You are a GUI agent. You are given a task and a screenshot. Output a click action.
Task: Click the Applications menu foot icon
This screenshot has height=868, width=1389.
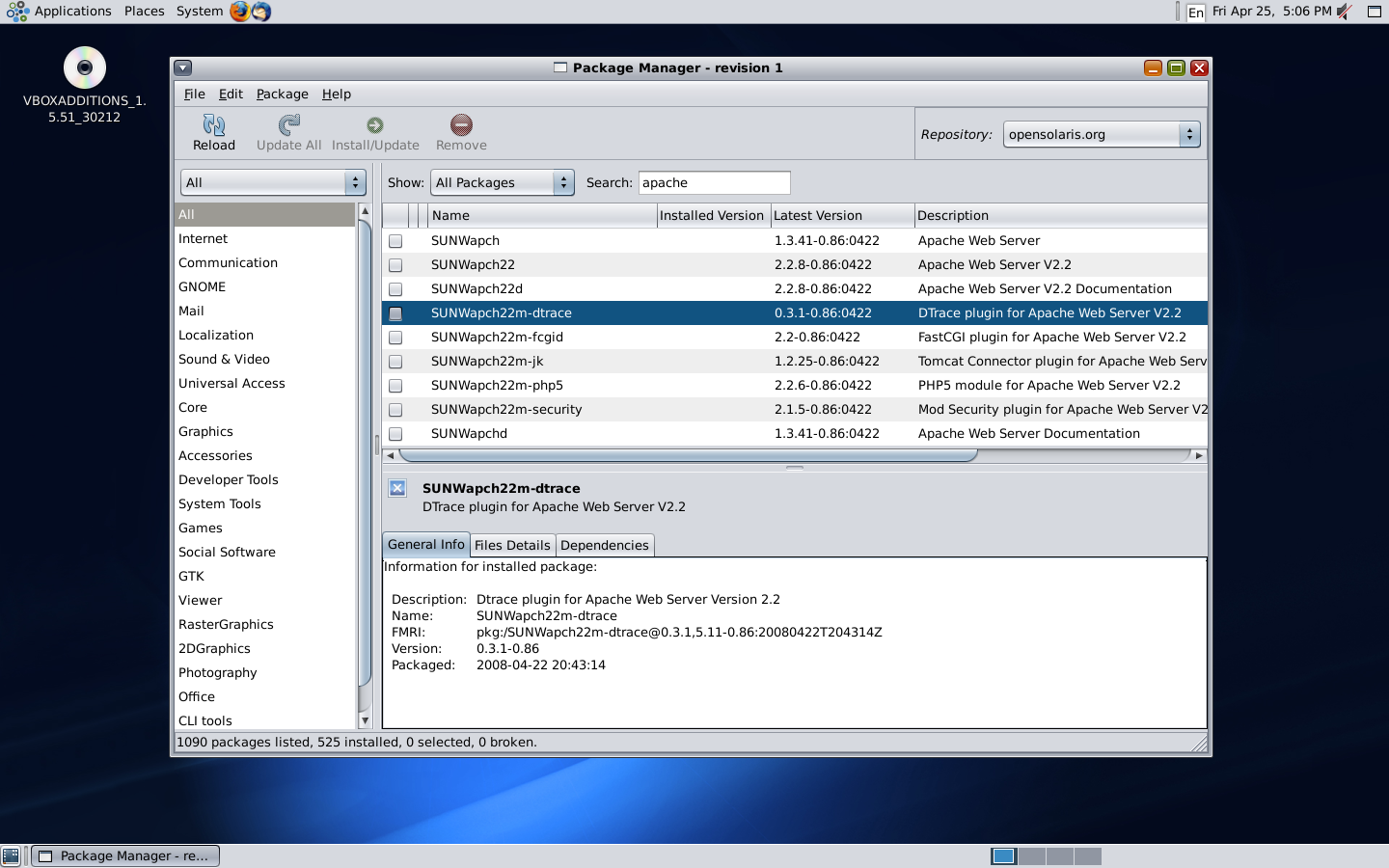point(17,12)
